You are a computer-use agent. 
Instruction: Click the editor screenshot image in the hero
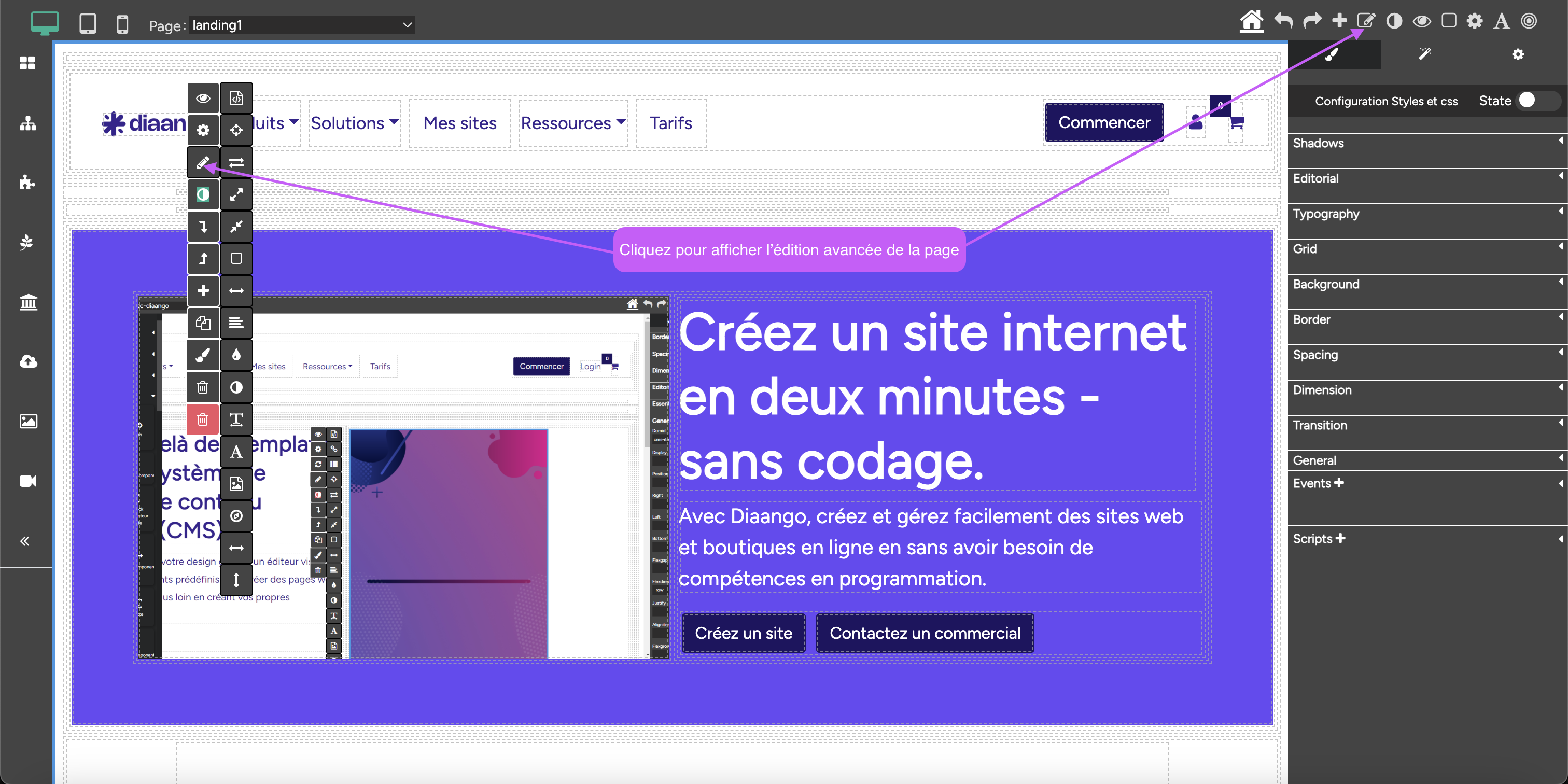403,477
